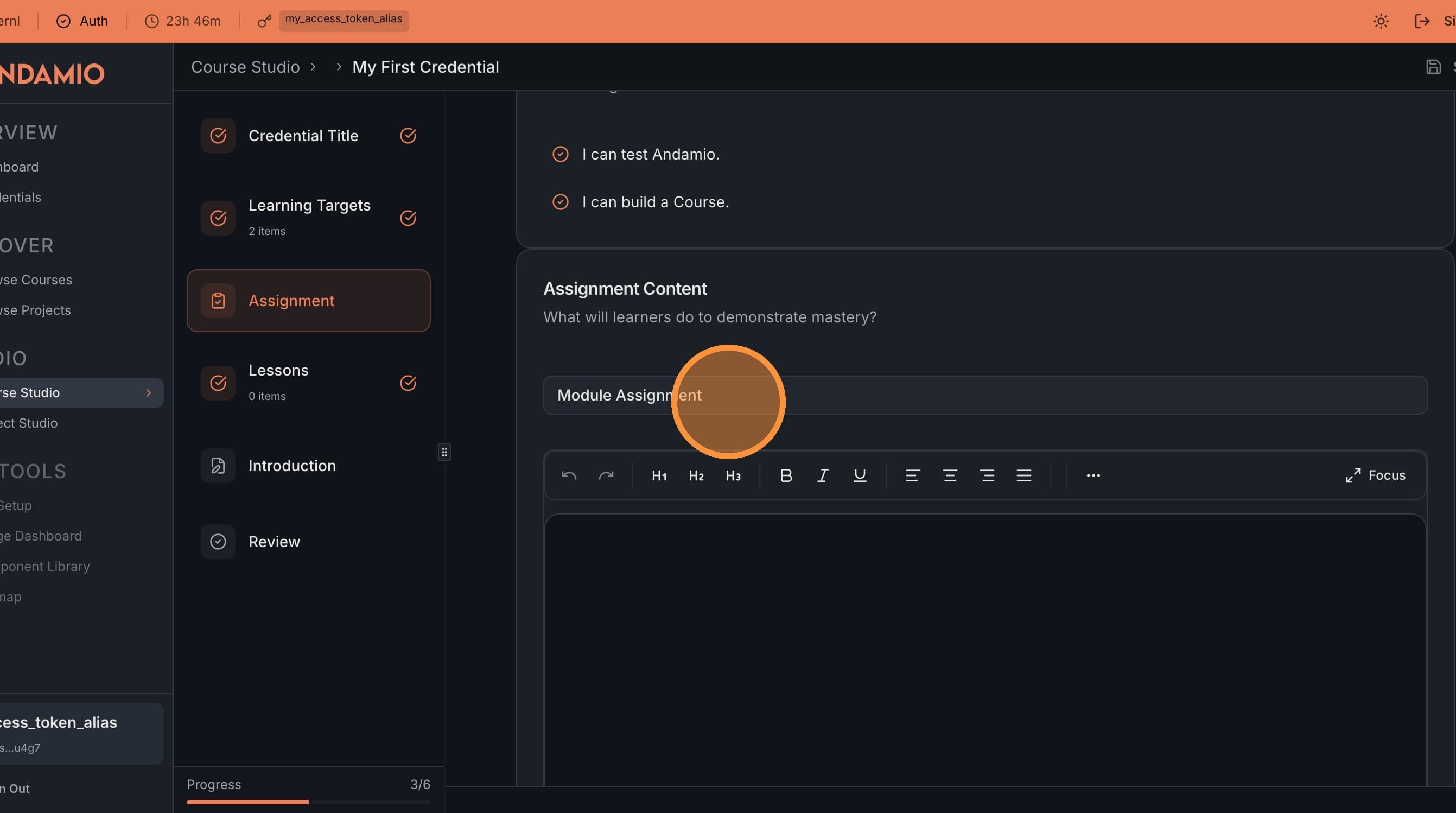1456x813 pixels.
Task: Select the Assignment clipboard icon
Action: [218, 300]
